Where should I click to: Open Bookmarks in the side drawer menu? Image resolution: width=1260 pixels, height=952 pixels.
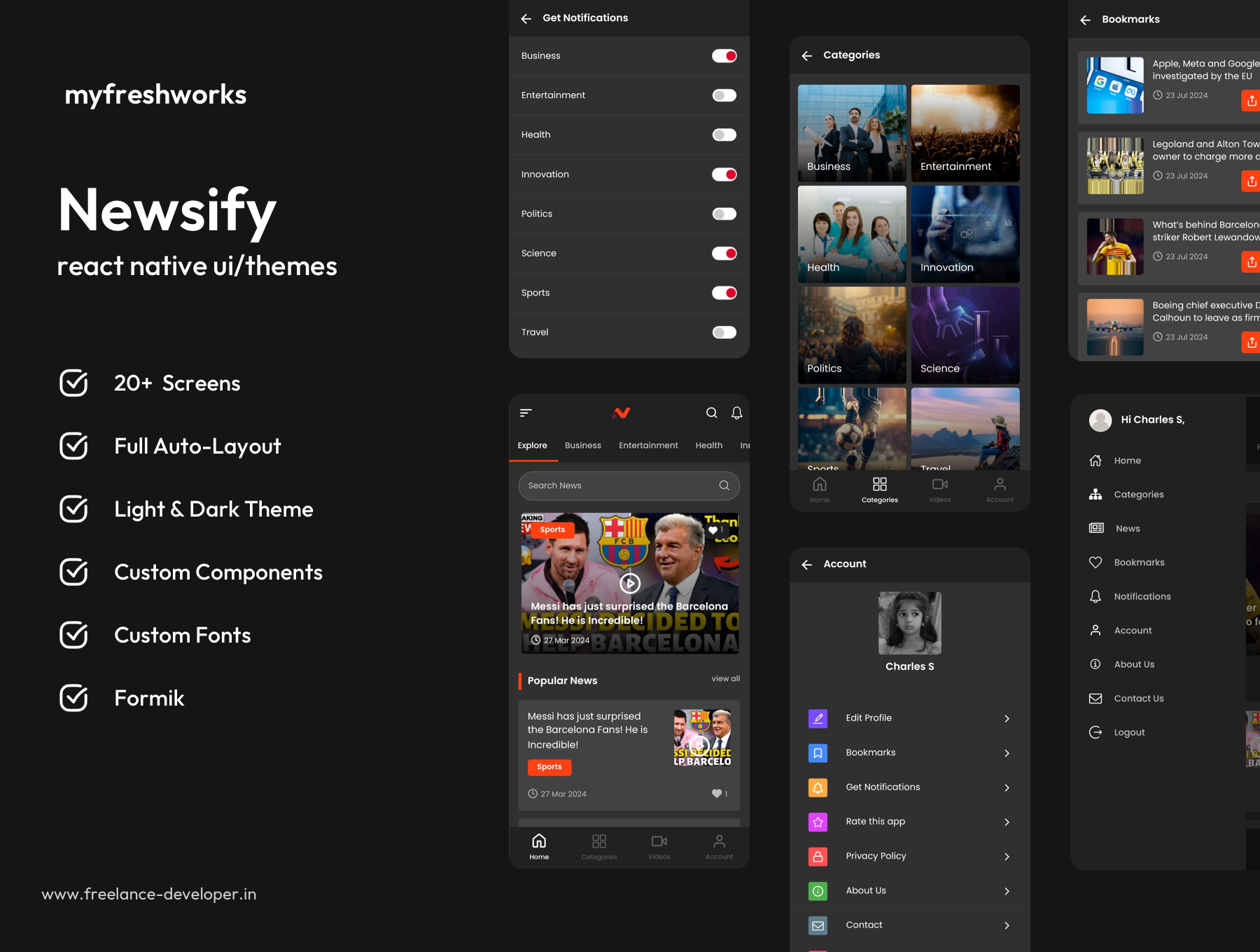click(x=1139, y=562)
